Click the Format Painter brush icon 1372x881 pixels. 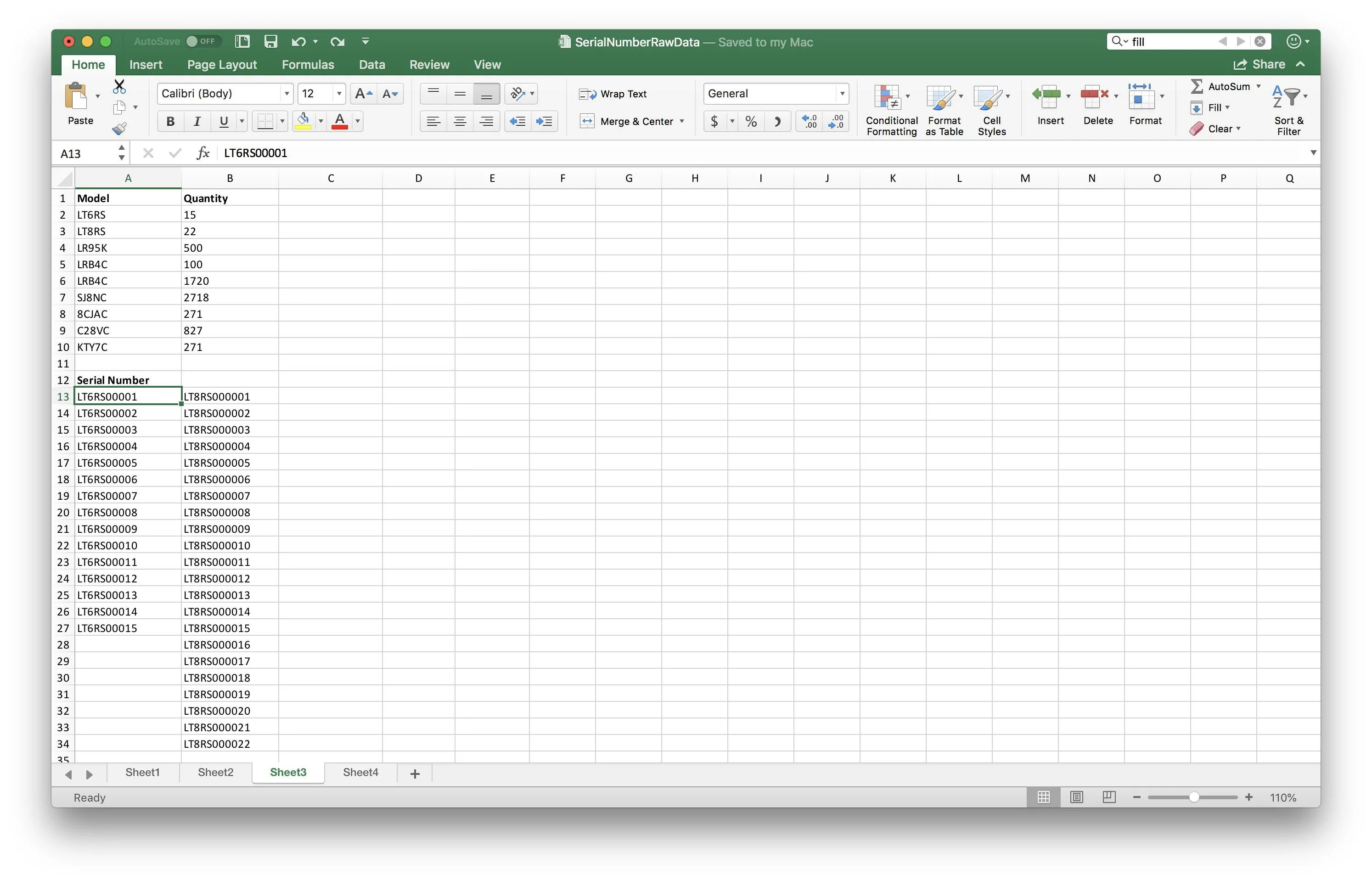(x=119, y=129)
